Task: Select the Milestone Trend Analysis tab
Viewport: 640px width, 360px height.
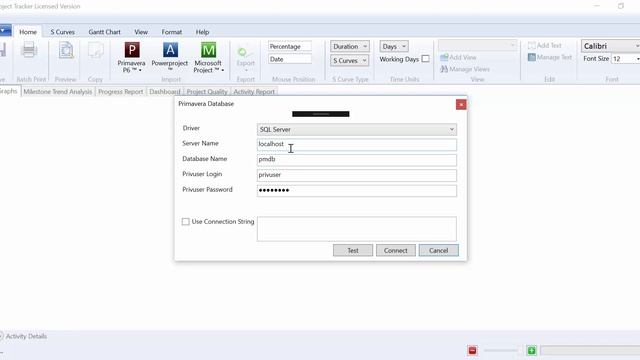Action: tap(58, 92)
